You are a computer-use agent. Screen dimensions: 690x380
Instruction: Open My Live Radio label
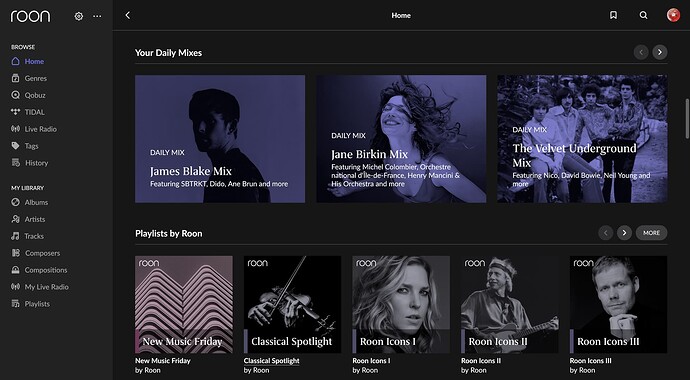coord(47,287)
